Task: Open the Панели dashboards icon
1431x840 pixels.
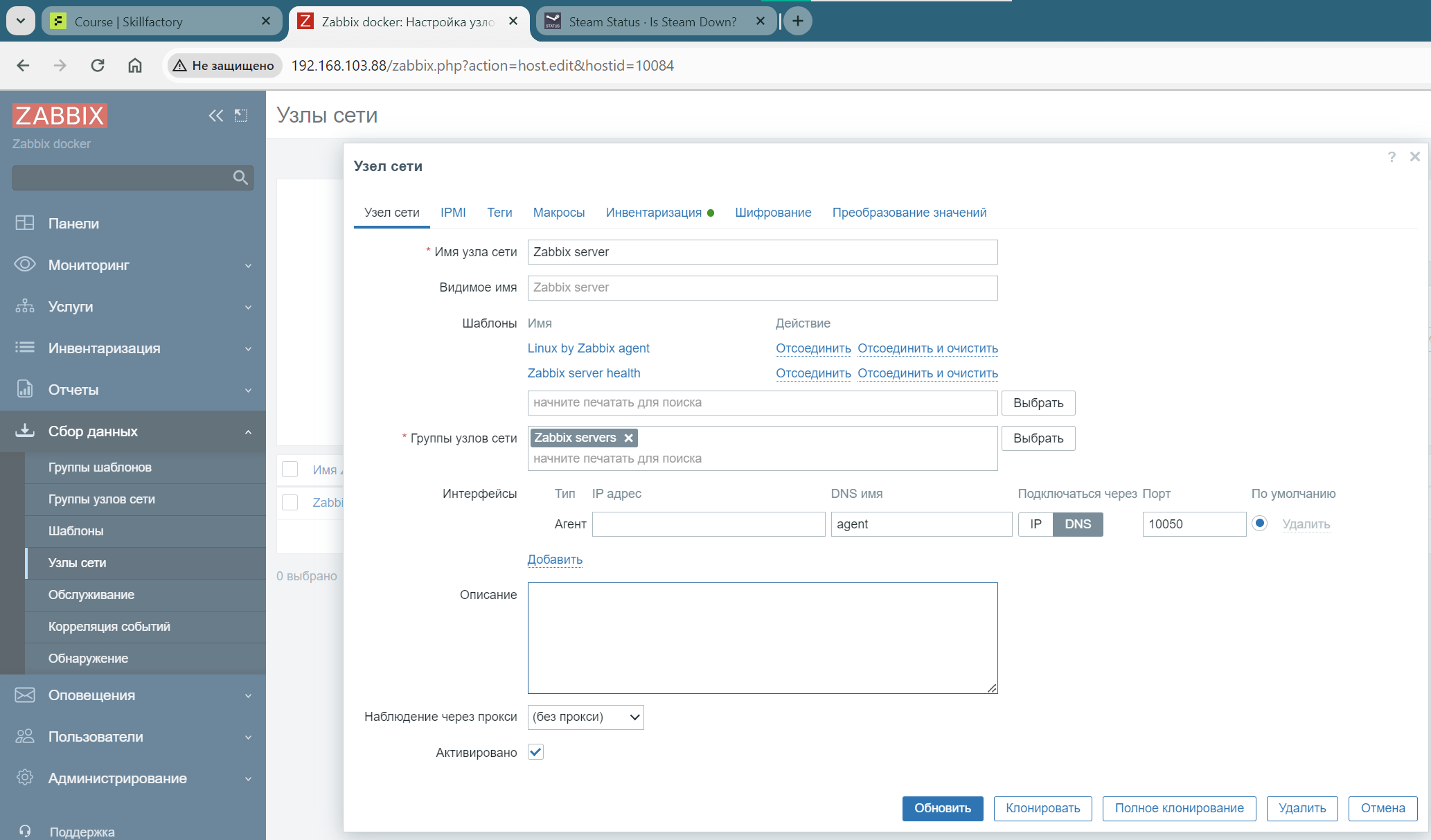Action: tap(25, 223)
